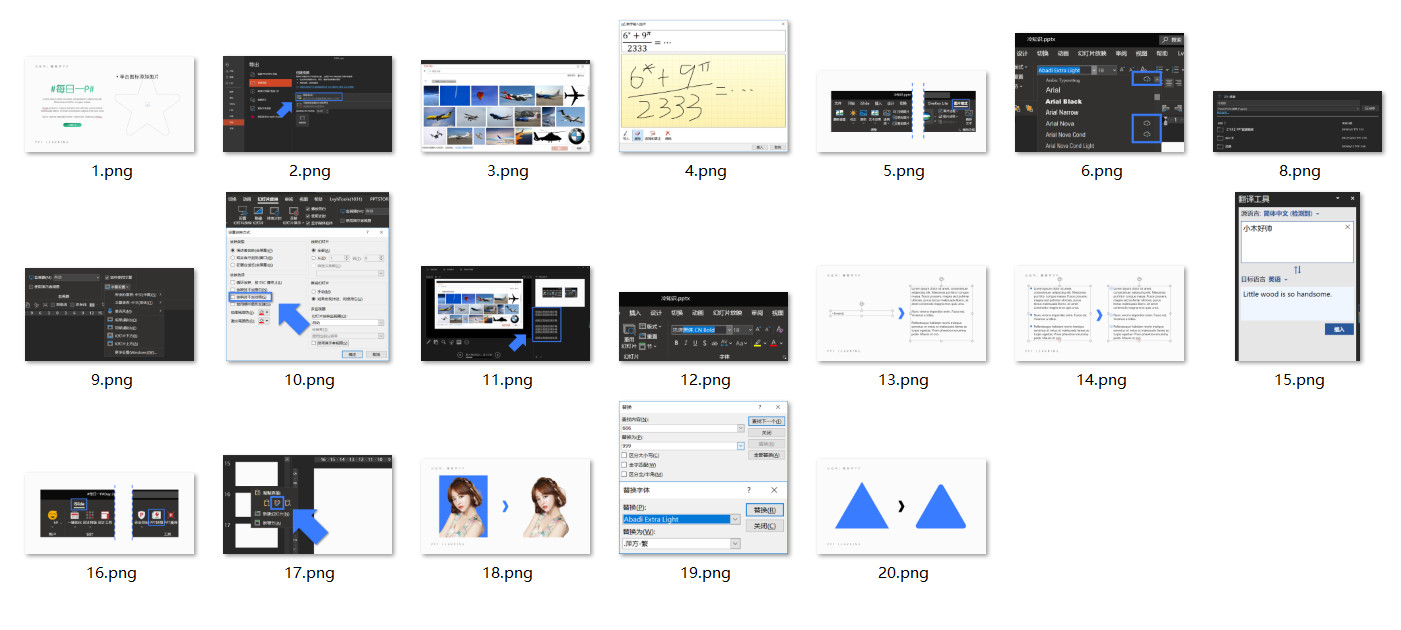Click the file name "3.png"

[506, 171]
